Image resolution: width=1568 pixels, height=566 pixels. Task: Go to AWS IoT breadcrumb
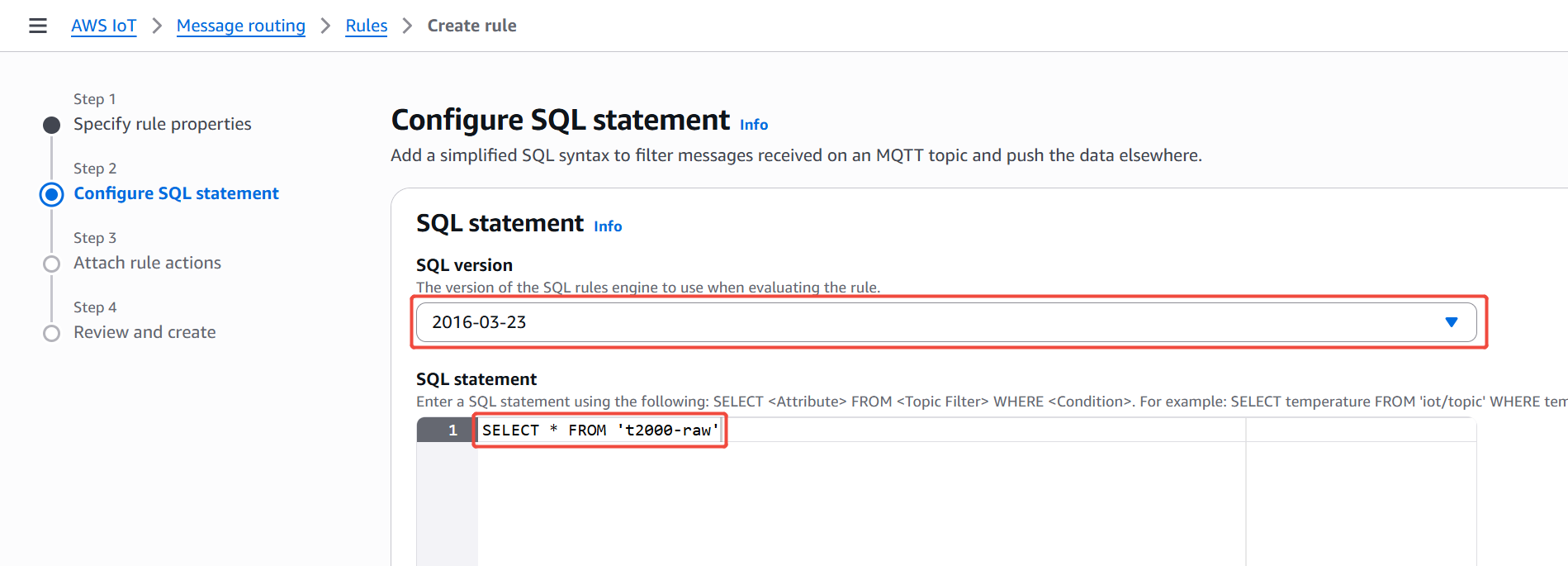point(103,26)
